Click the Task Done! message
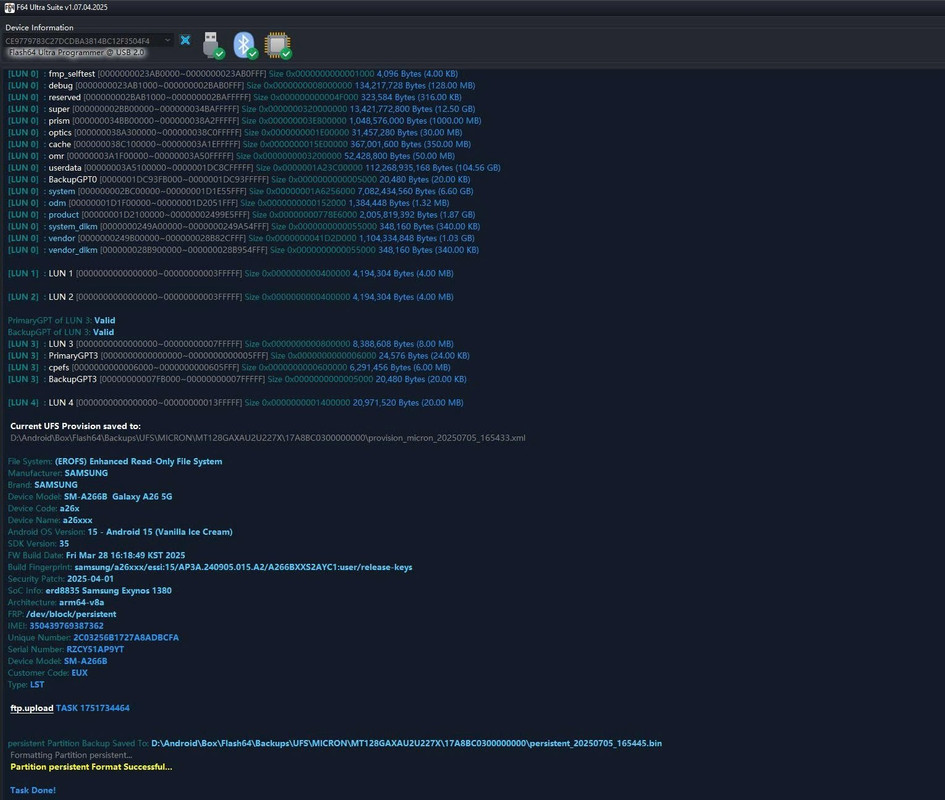 (33, 790)
